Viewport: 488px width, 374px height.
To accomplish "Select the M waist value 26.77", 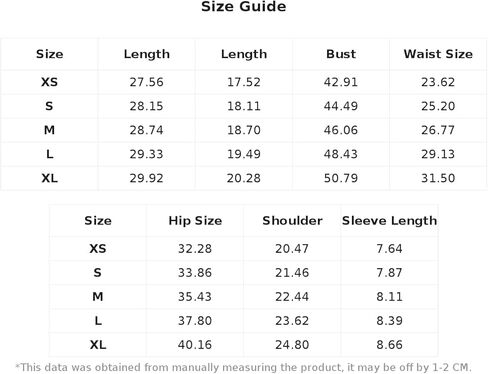I will click(438, 130).
